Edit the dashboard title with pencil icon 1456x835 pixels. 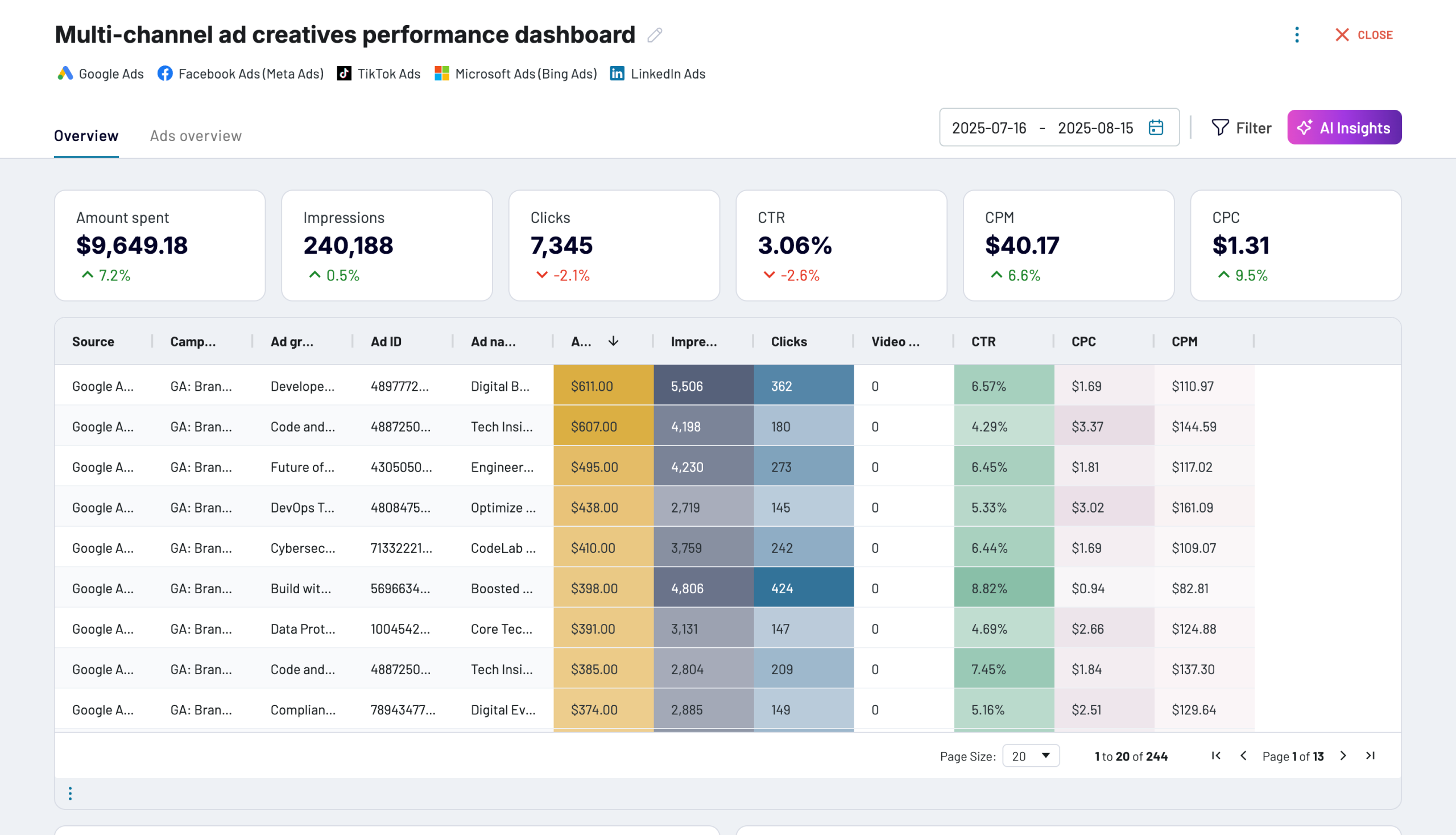[654, 35]
